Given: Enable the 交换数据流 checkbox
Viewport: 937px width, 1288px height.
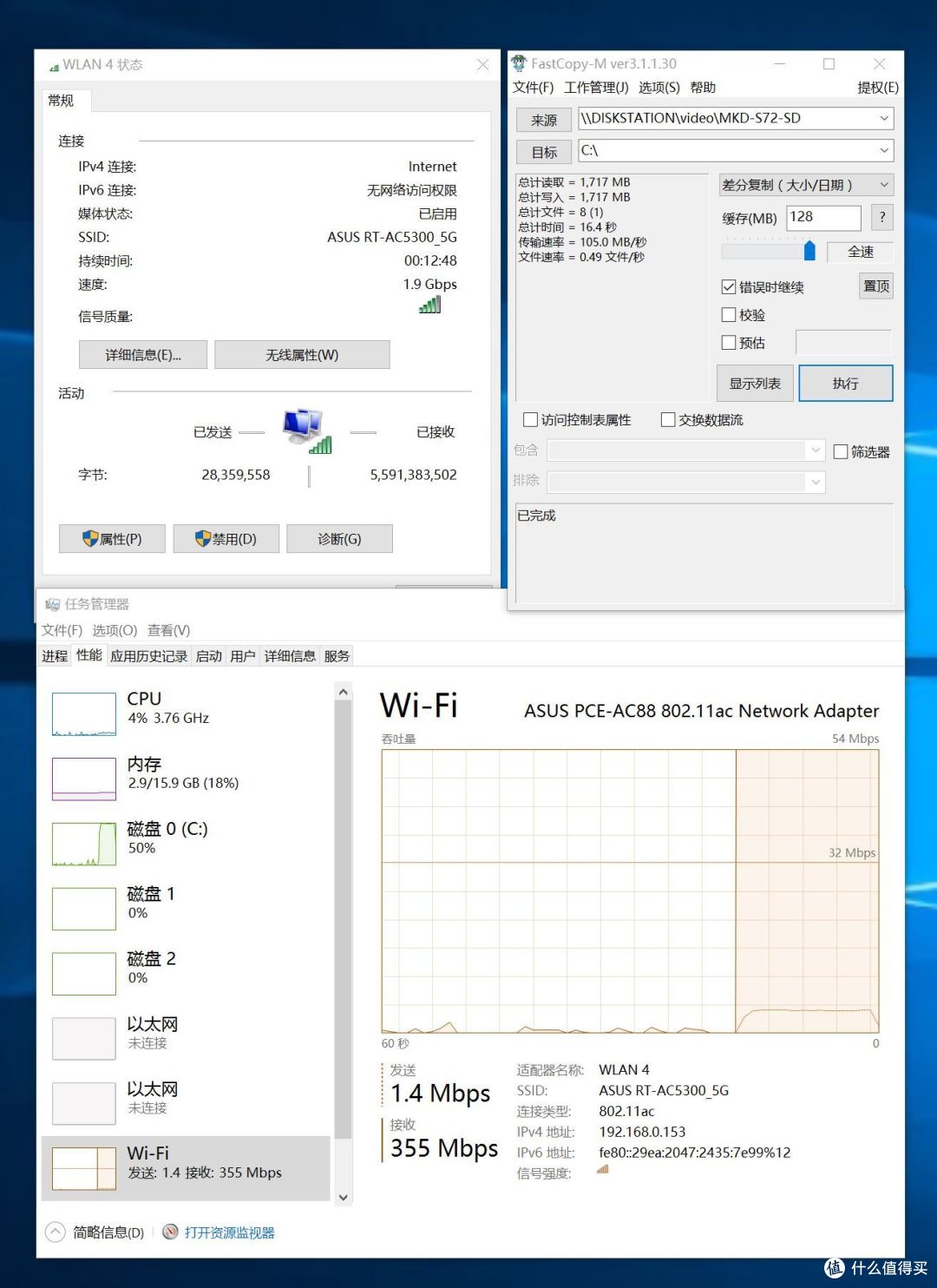Looking at the screenshot, I should 668,420.
